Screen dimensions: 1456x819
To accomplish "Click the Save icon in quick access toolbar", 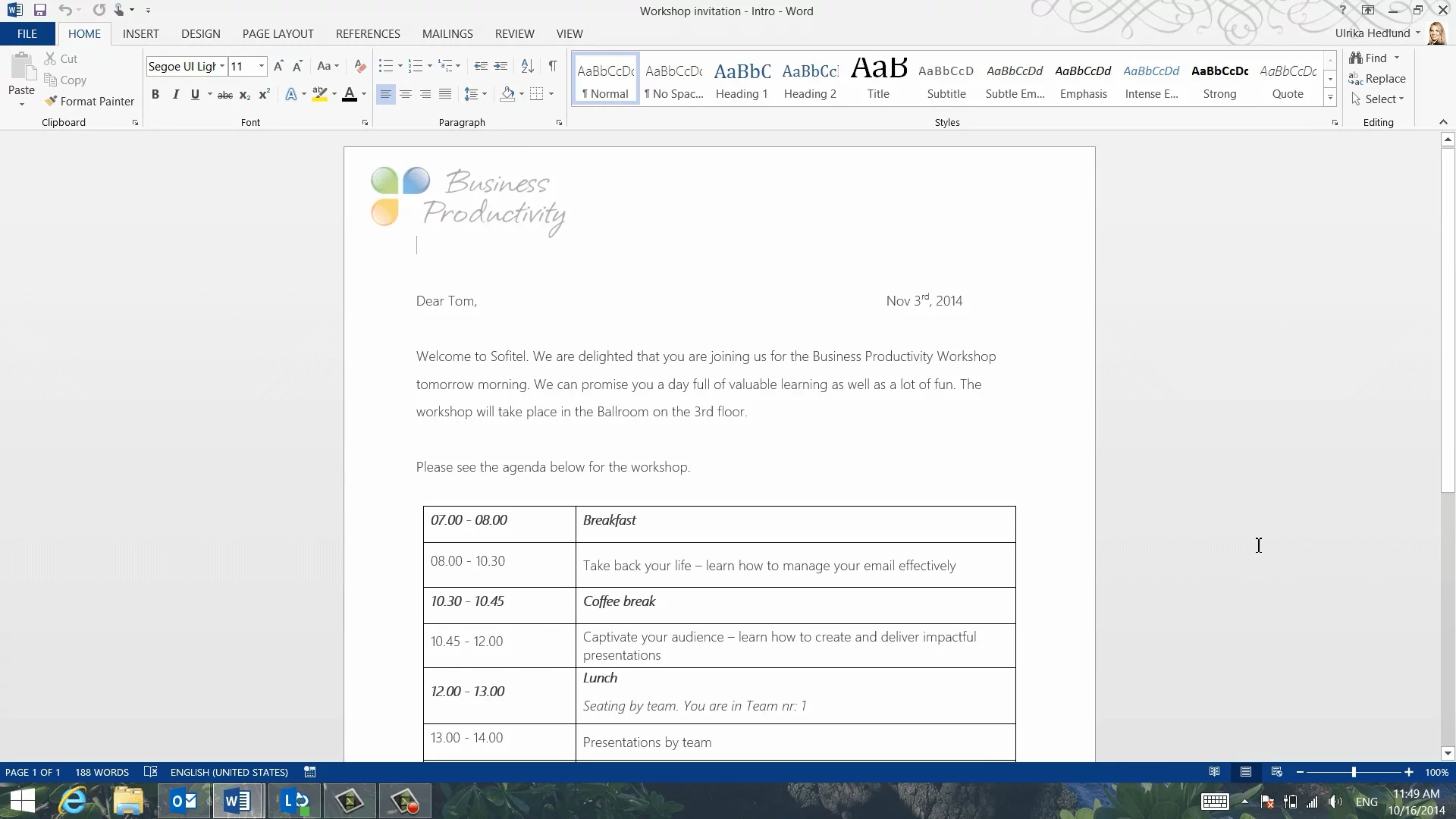I will click(x=40, y=11).
